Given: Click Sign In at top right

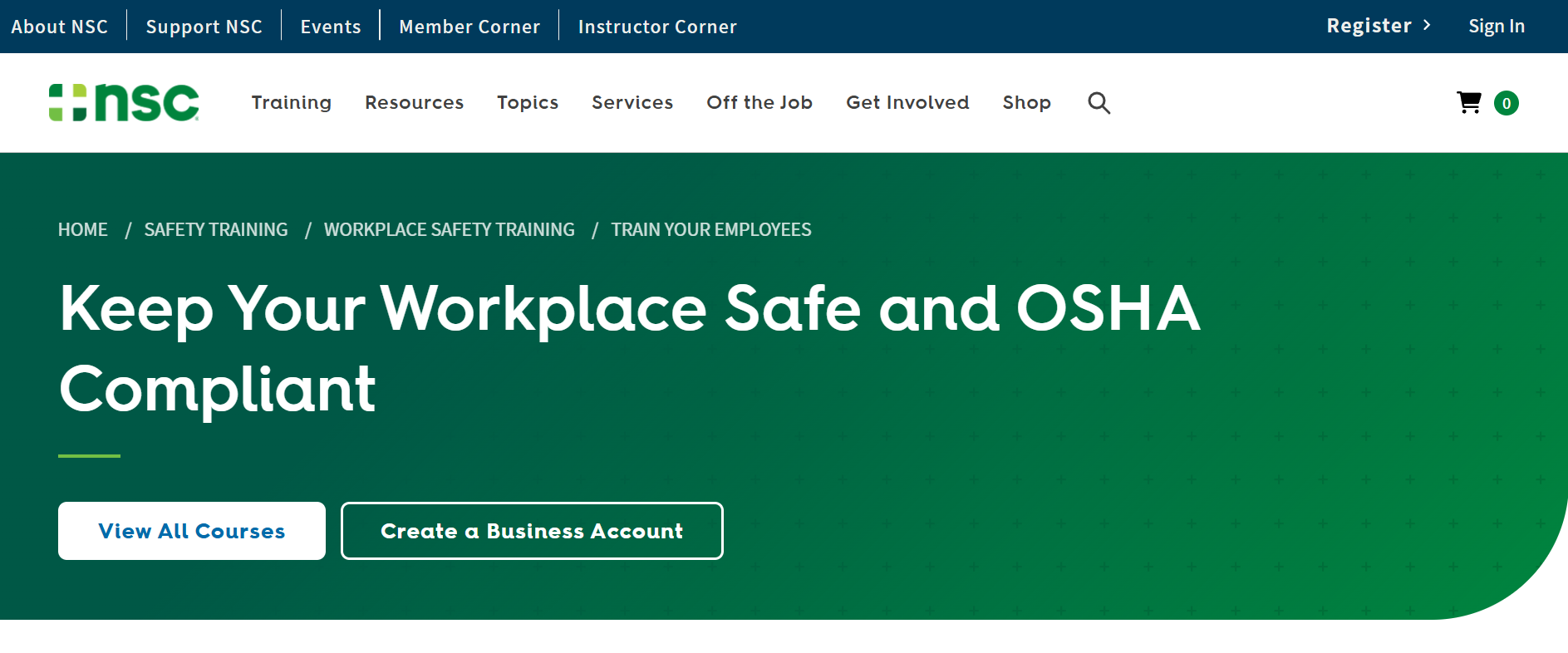Looking at the screenshot, I should coord(1496,26).
